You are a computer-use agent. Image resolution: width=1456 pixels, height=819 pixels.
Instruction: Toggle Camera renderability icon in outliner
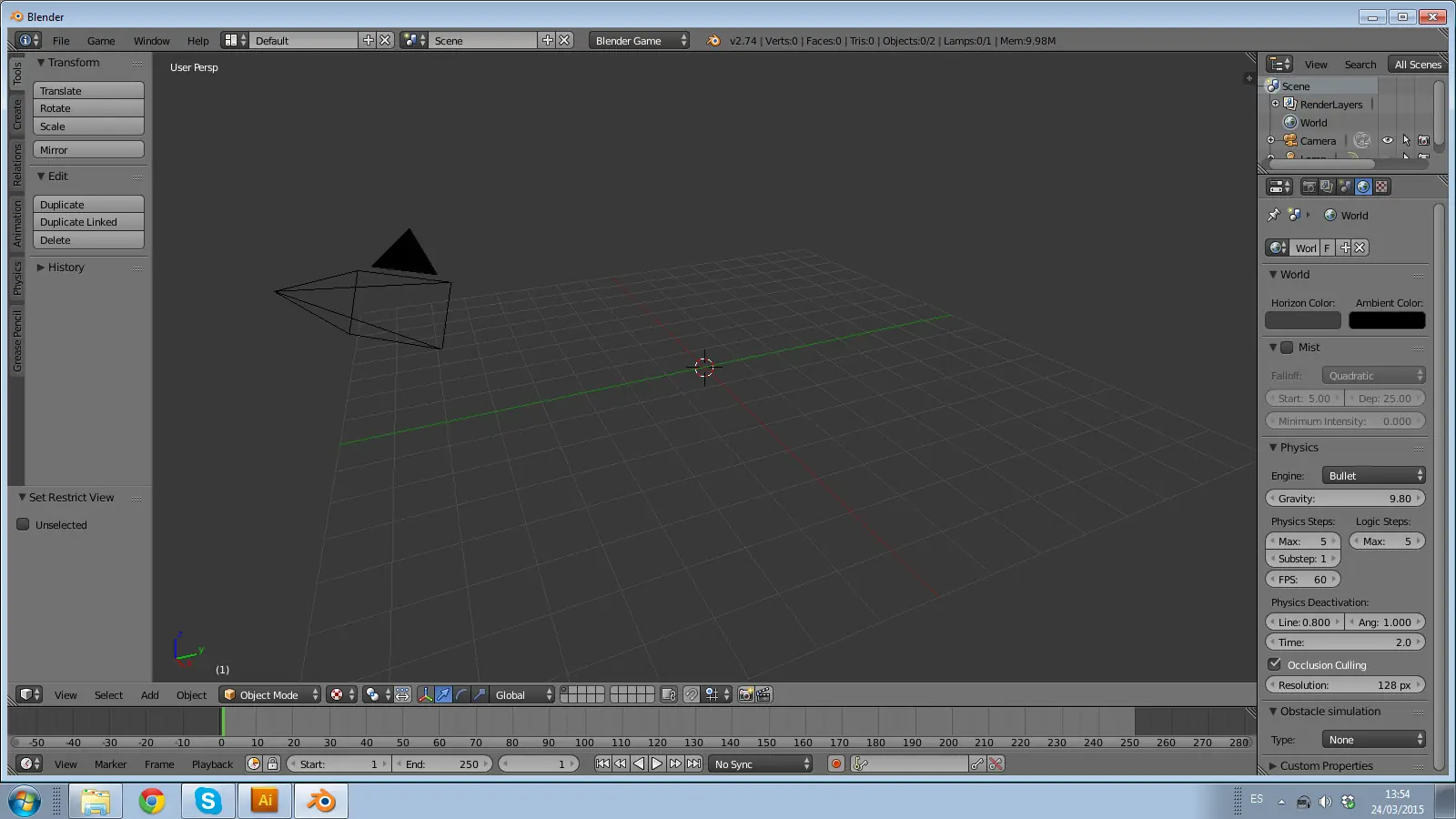click(x=1424, y=140)
